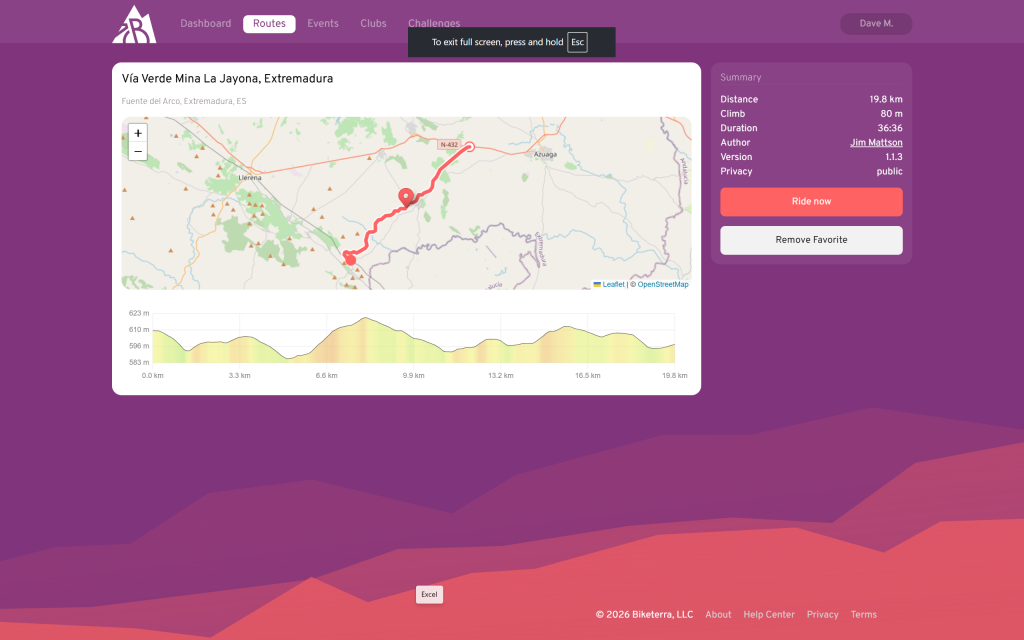1024x640 pixels.
Task: Click the white route endpoint marker near N-432
Action: point(470,147)
